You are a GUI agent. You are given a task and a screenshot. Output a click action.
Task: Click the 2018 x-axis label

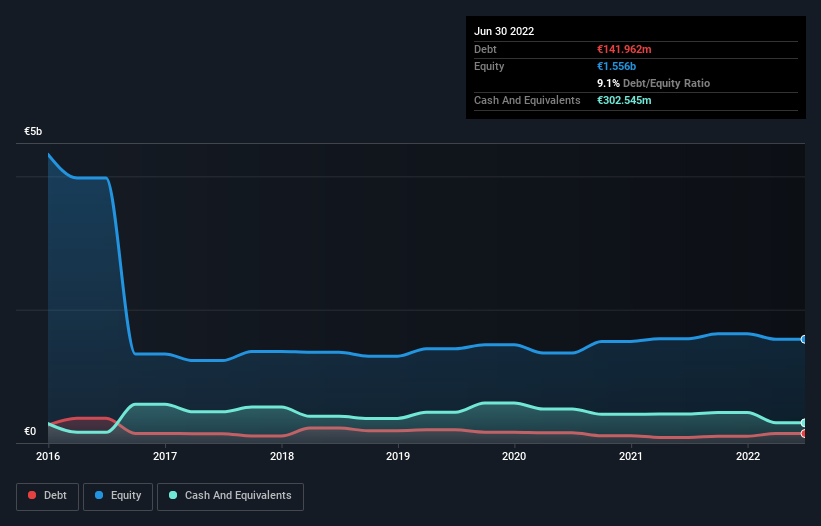(282, 456)
